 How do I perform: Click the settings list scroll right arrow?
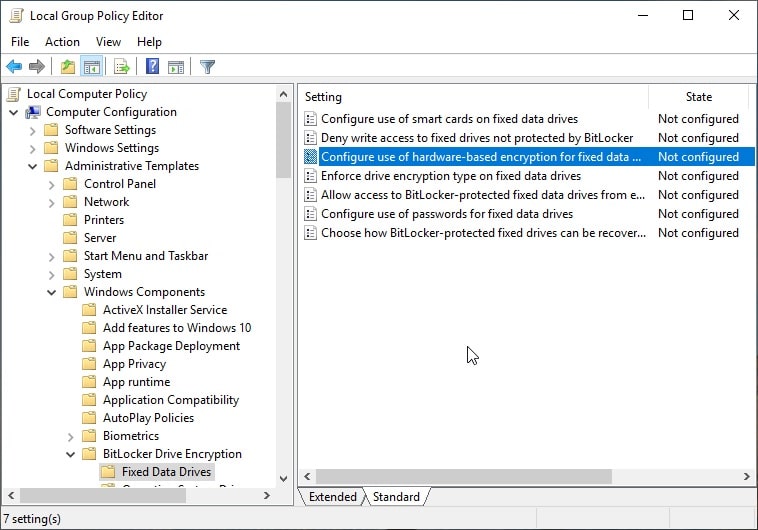[747, 476]
